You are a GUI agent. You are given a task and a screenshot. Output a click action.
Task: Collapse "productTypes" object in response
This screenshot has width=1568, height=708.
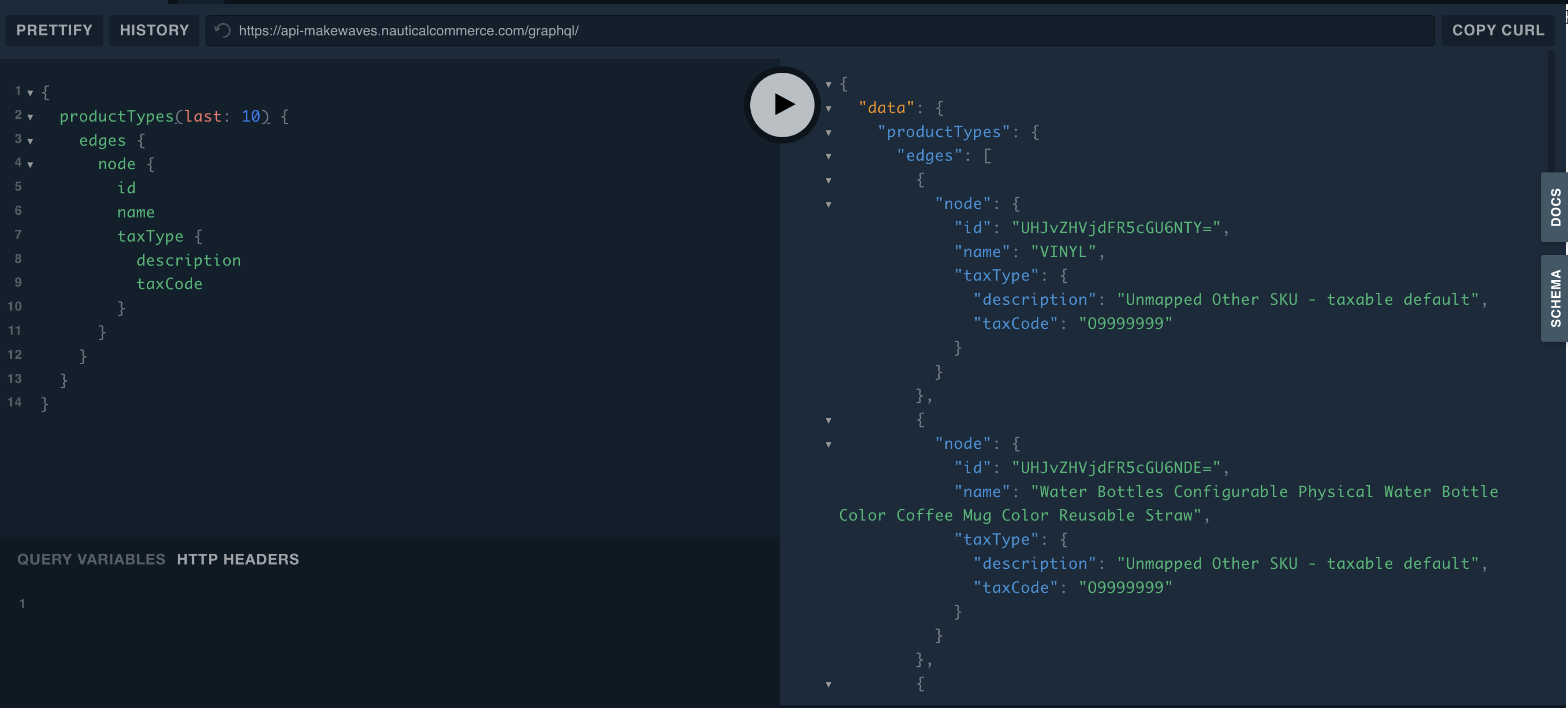point(828,132)
